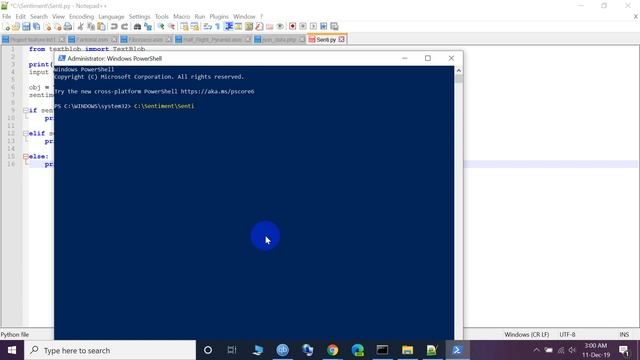Click the Zoom Out toolbar icon
The image size is (640, 360).
tap(171, 27)
